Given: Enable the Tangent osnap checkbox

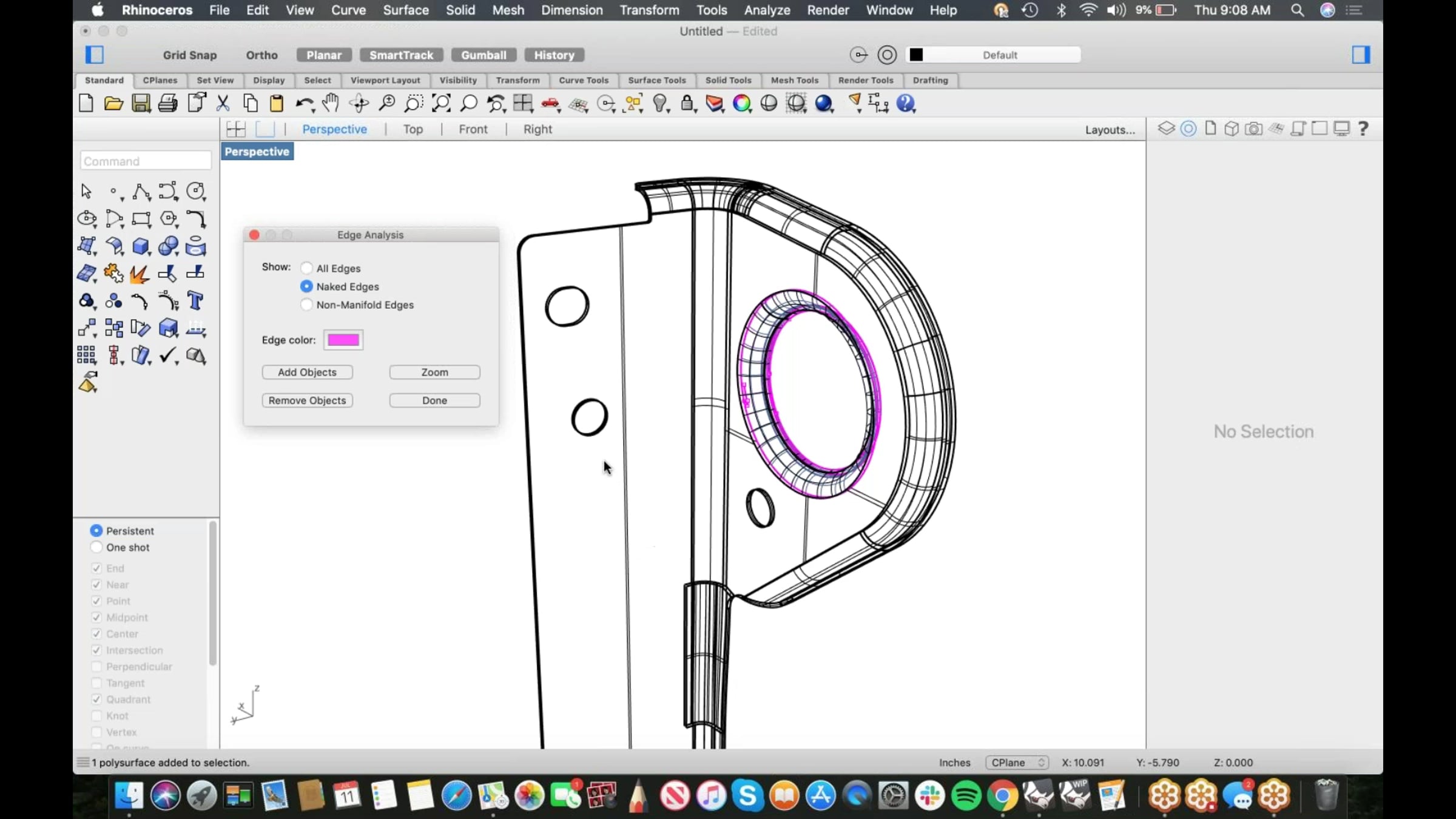Looking at the screenshot, I should [96, 683].
